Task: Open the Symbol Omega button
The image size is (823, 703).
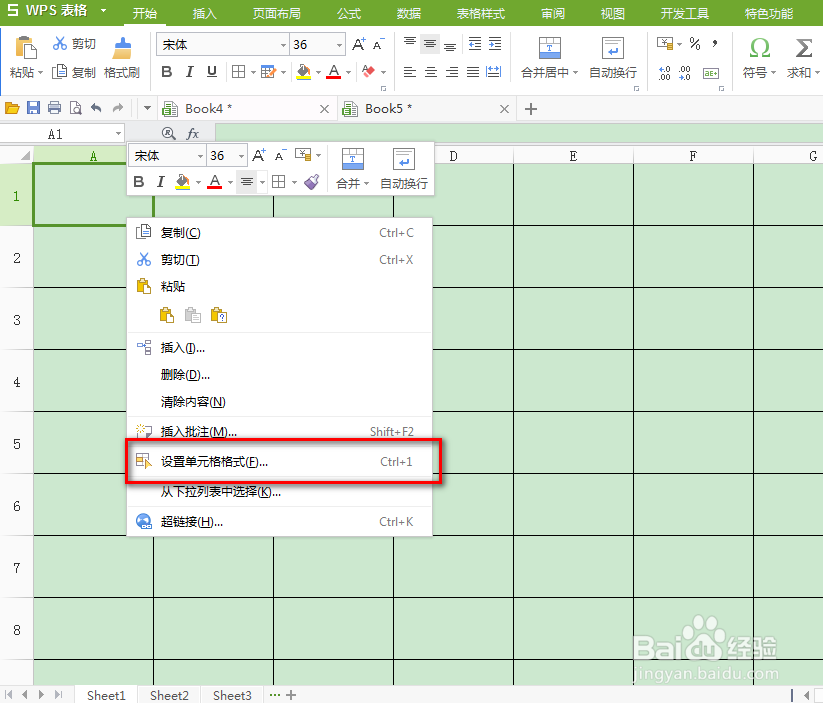Action: tap(759, 48)
